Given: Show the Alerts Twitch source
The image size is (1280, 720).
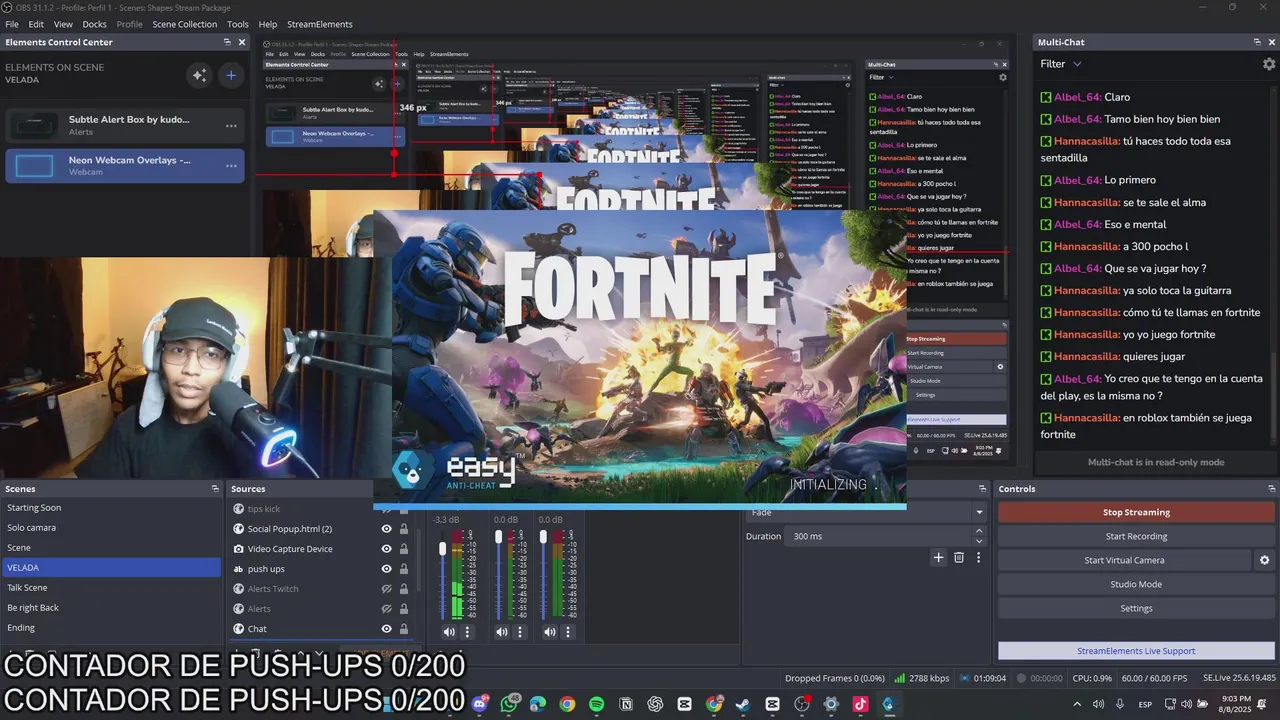Looking at the screenshot, I should pos(386,589).
